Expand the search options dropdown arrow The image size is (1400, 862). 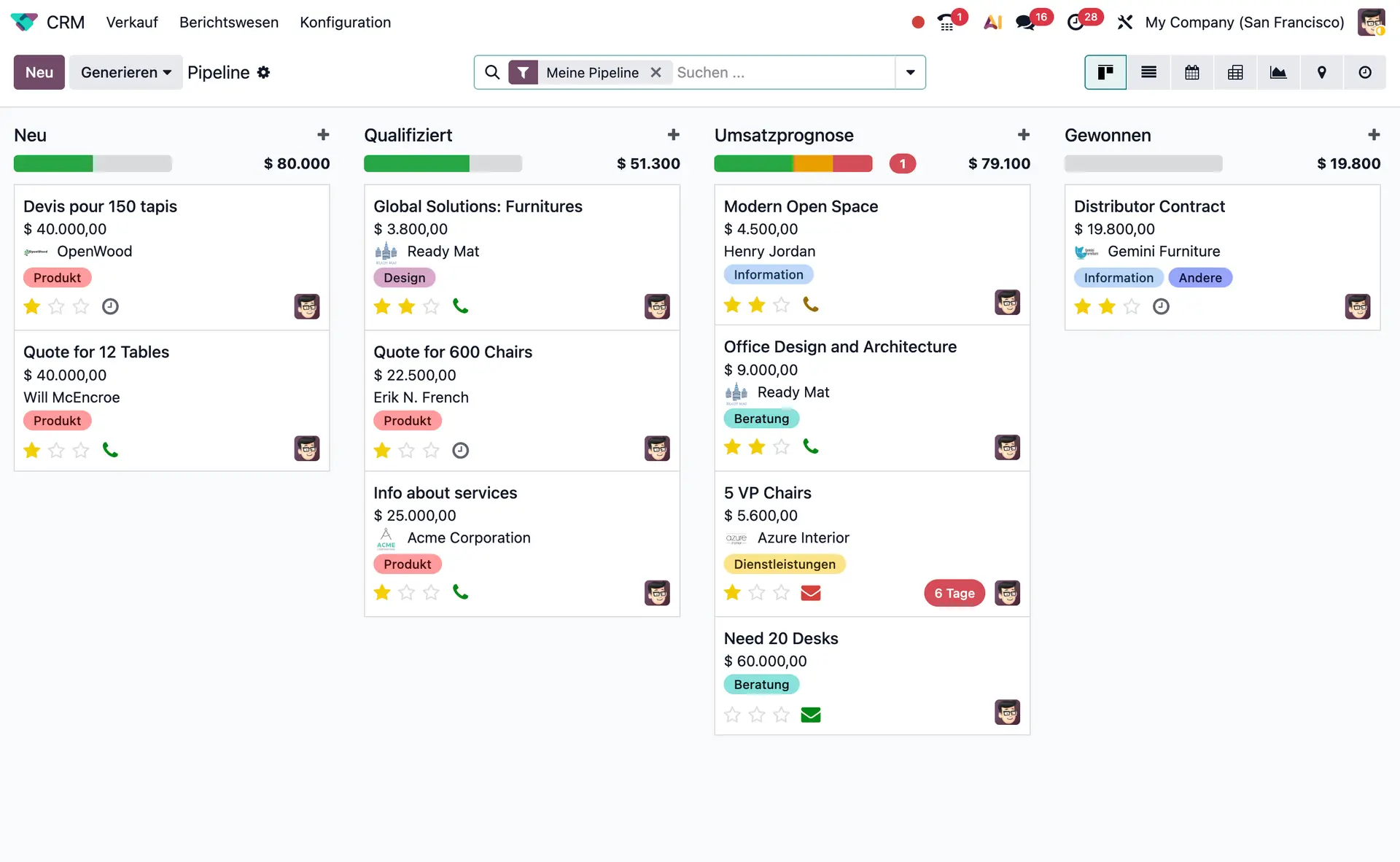tap(909, 72)
